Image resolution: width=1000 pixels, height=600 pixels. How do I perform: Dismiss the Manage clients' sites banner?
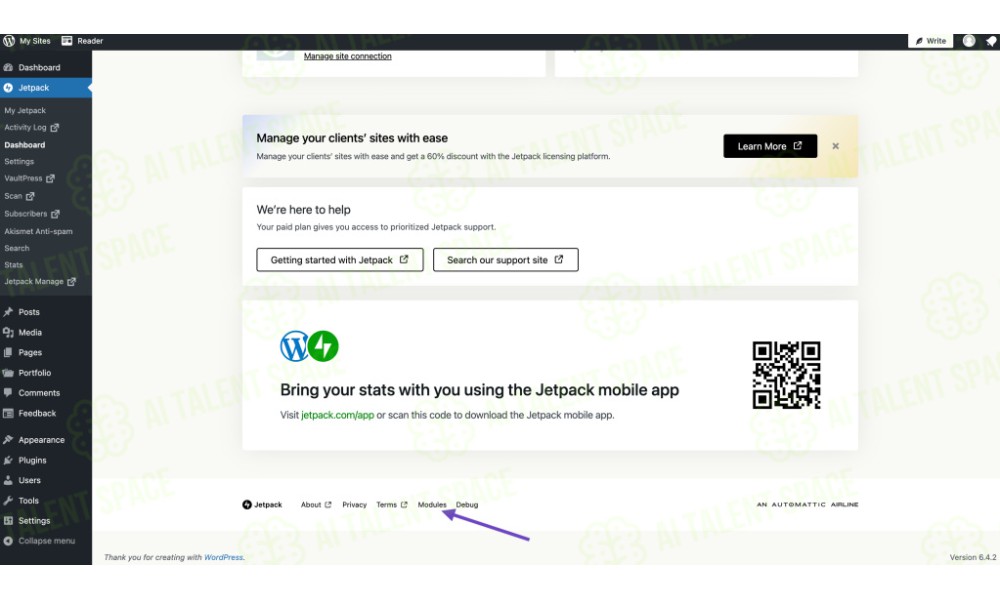[835, 146]
